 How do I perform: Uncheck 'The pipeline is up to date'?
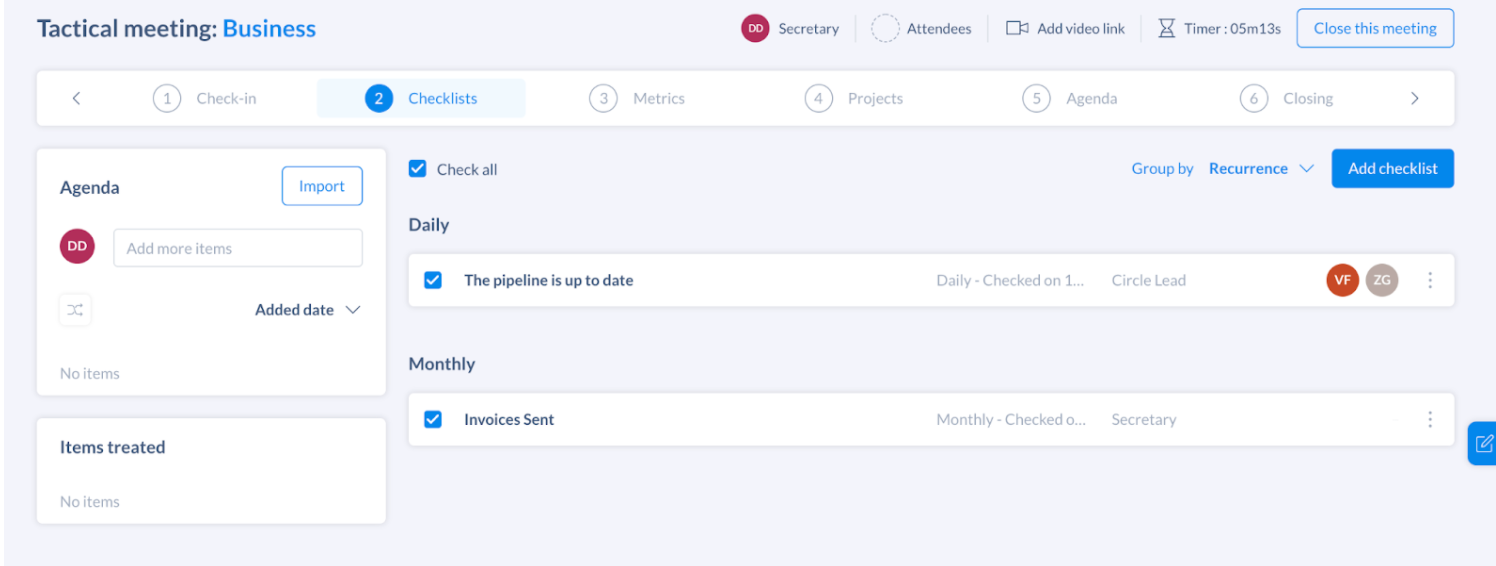point(433,280)
